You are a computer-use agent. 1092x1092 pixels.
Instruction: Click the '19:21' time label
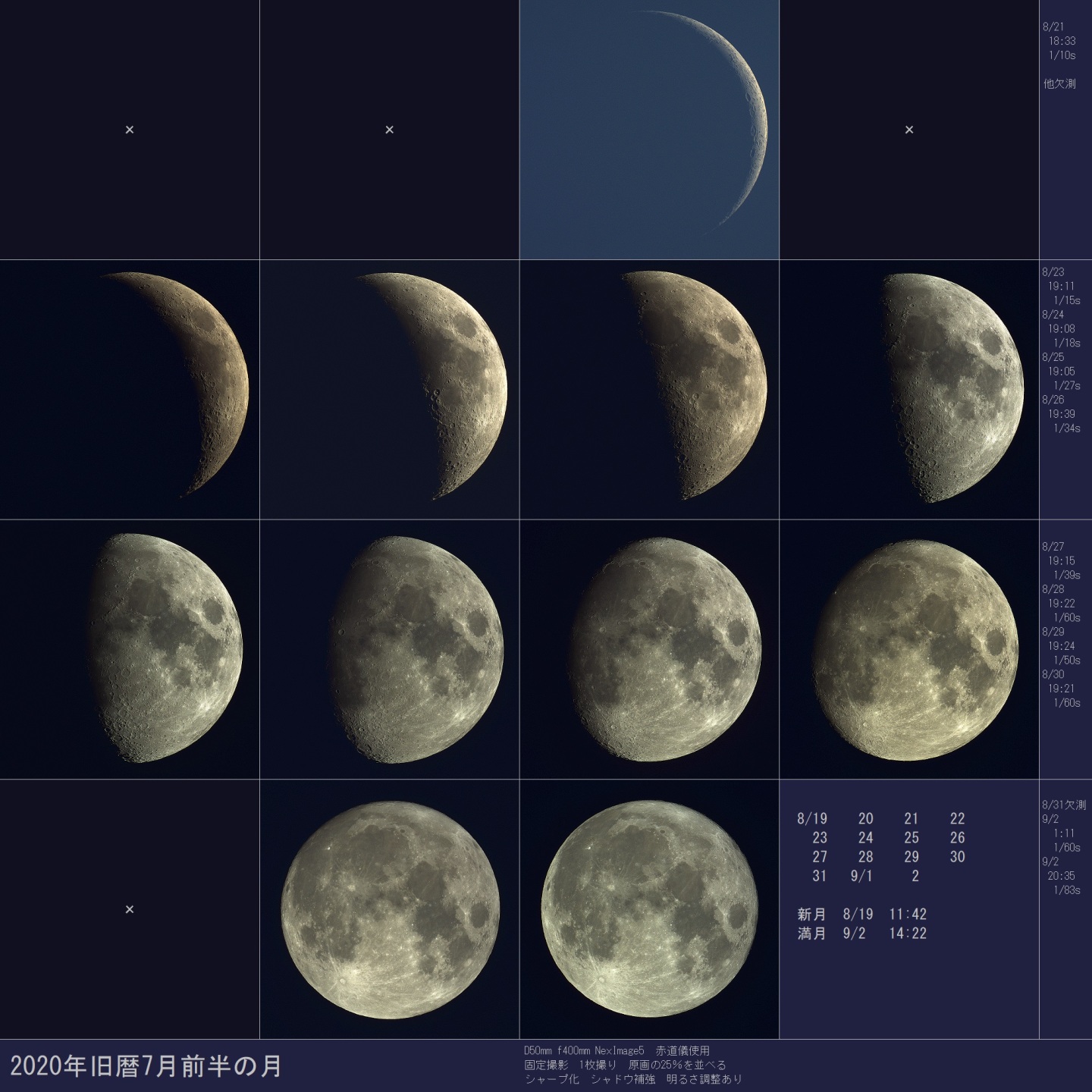[1062, 689]
